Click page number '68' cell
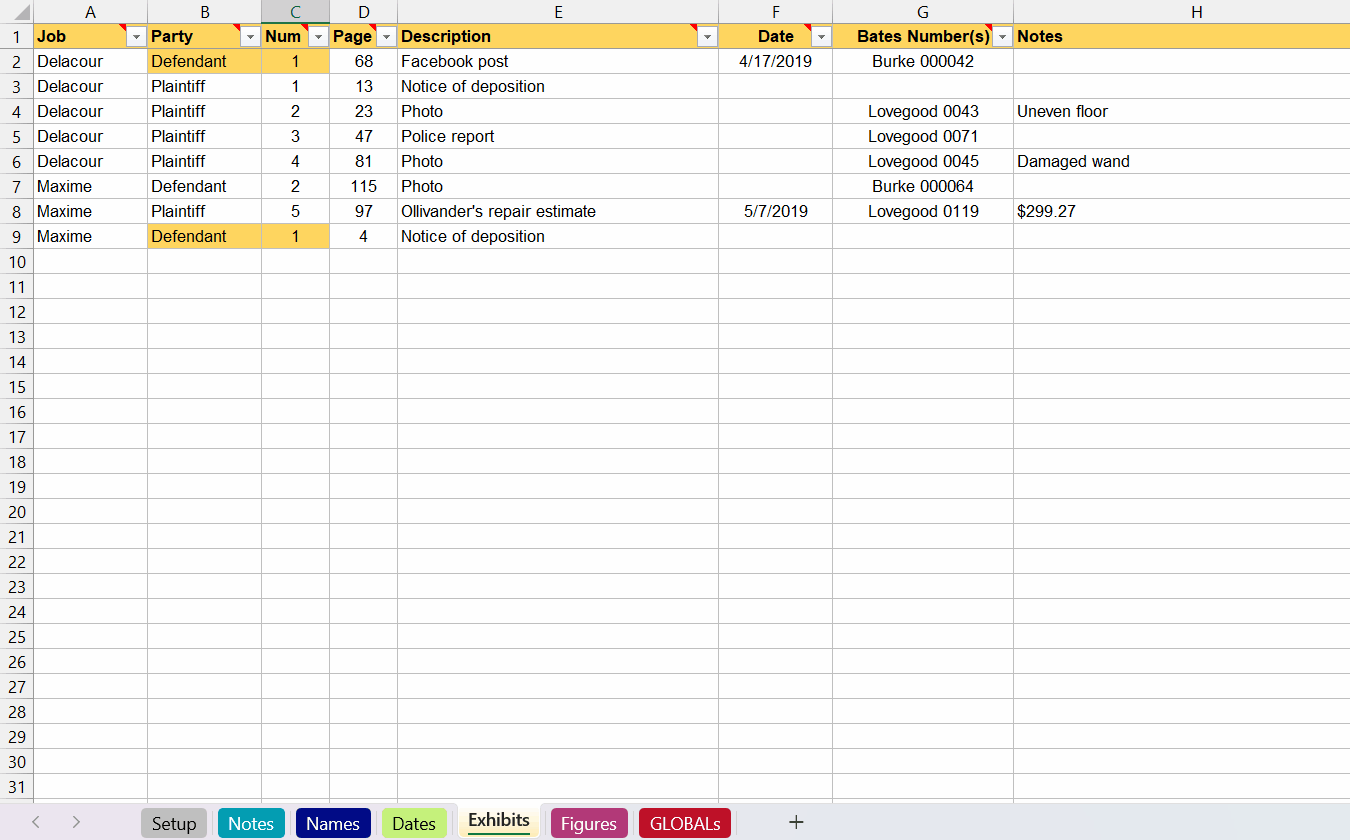1350x840 pixels. tap(364, 62)
